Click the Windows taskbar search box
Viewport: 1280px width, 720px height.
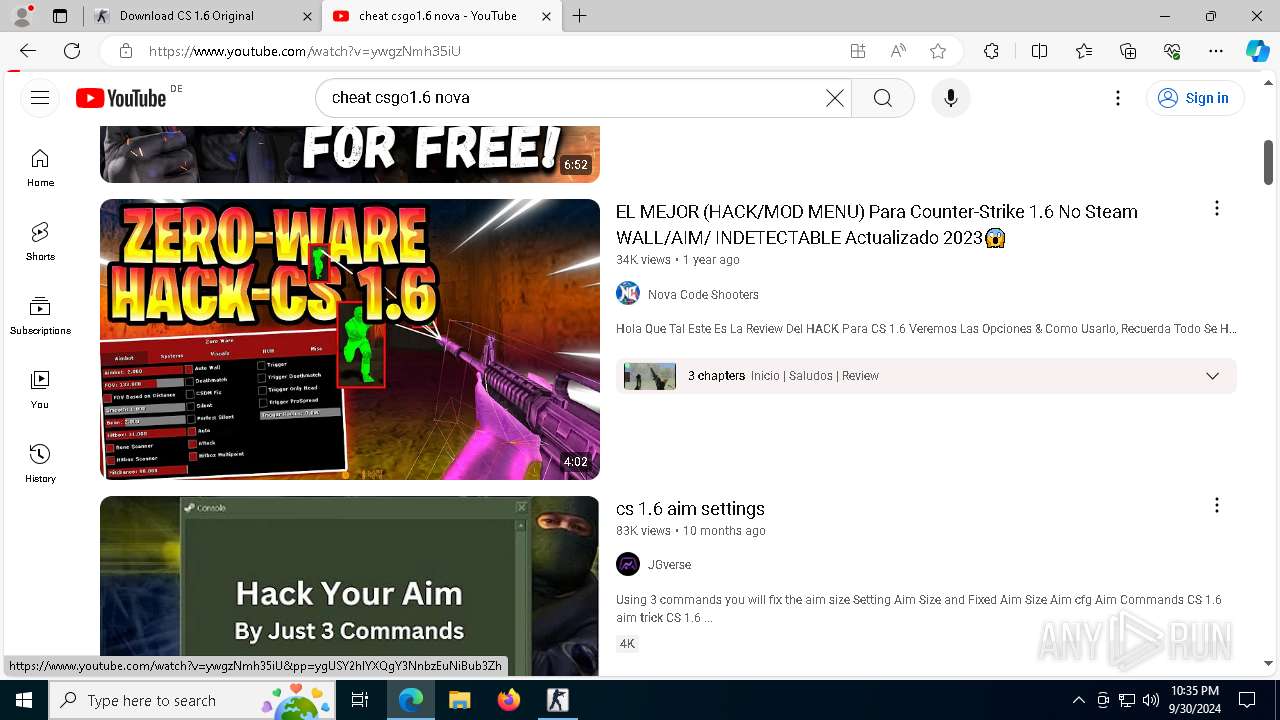pos(193,700)
